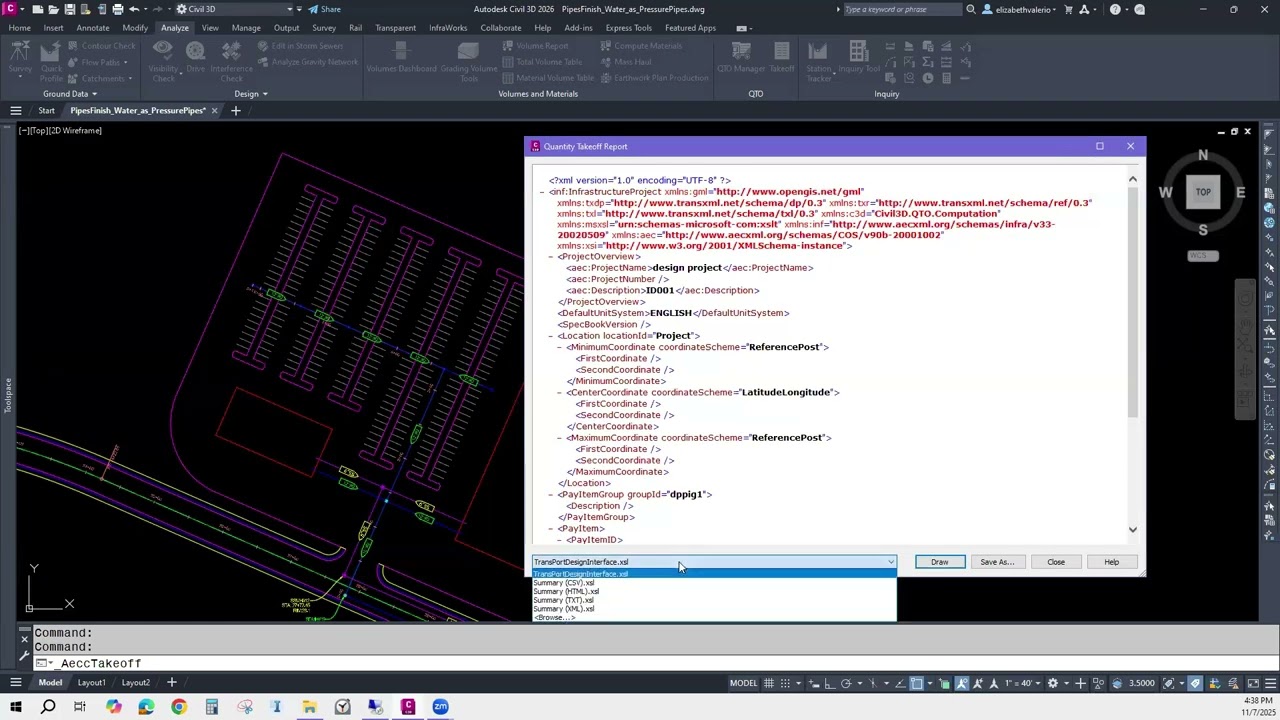
Task: Choose Summary (TXT).xsl list option
Action: pos(714,600)
